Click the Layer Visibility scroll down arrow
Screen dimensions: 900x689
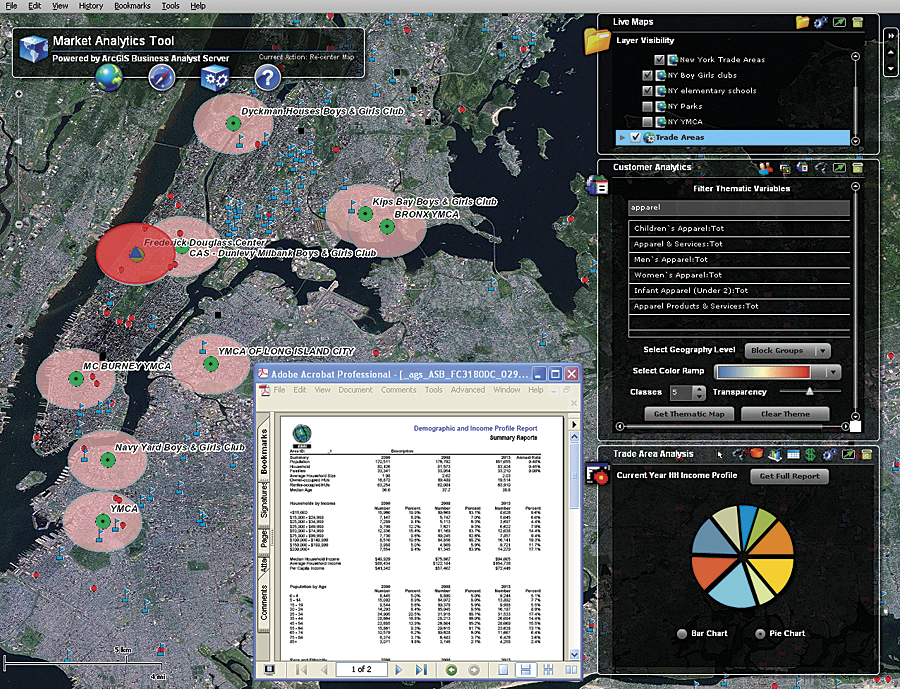click(x=855, y=141)
